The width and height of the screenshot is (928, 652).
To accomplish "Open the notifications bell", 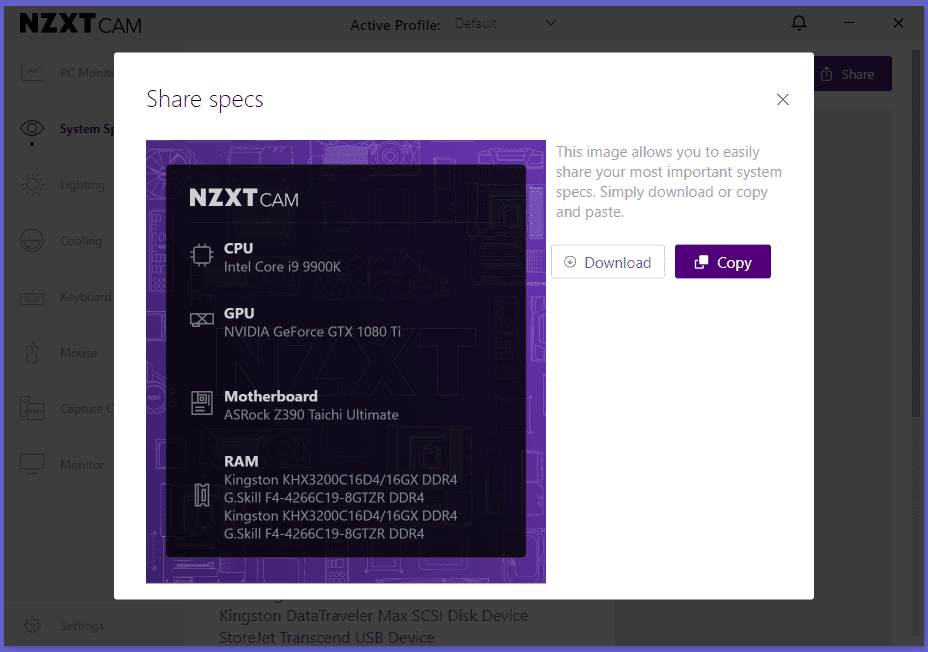I will pos(799,23).
